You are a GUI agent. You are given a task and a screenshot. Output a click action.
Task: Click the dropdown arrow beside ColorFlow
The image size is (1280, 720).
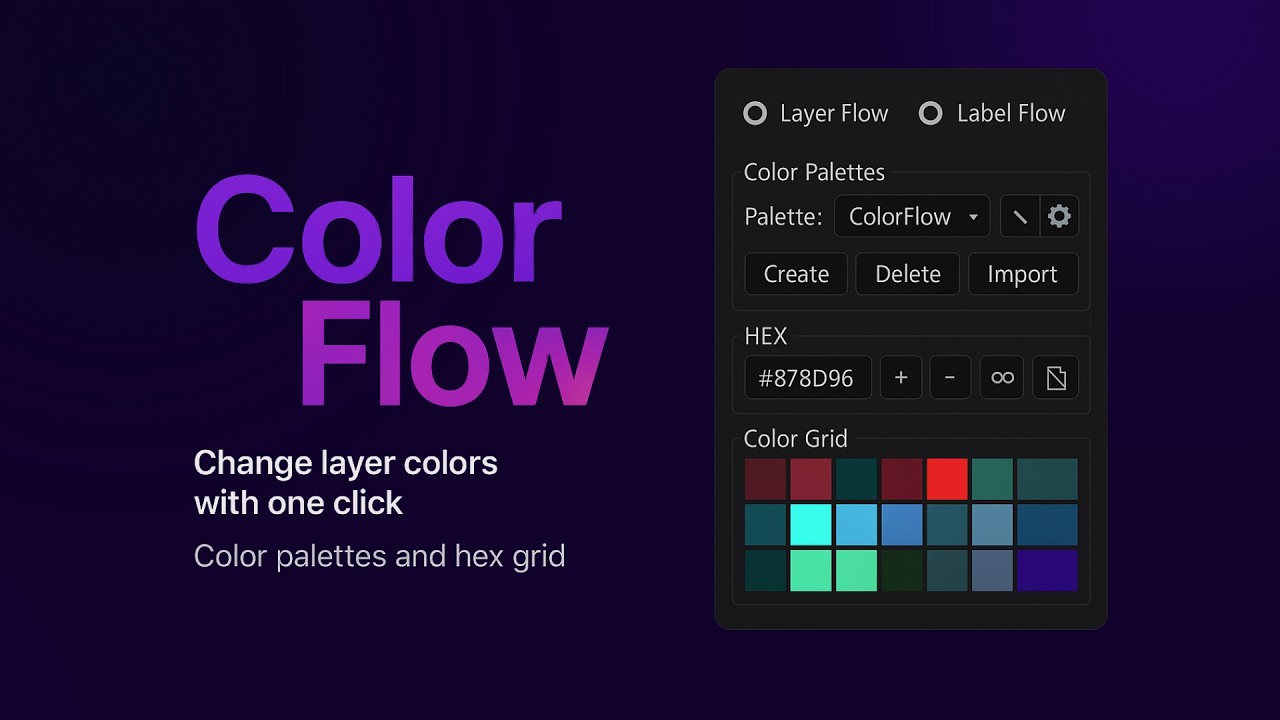[973, 216]
